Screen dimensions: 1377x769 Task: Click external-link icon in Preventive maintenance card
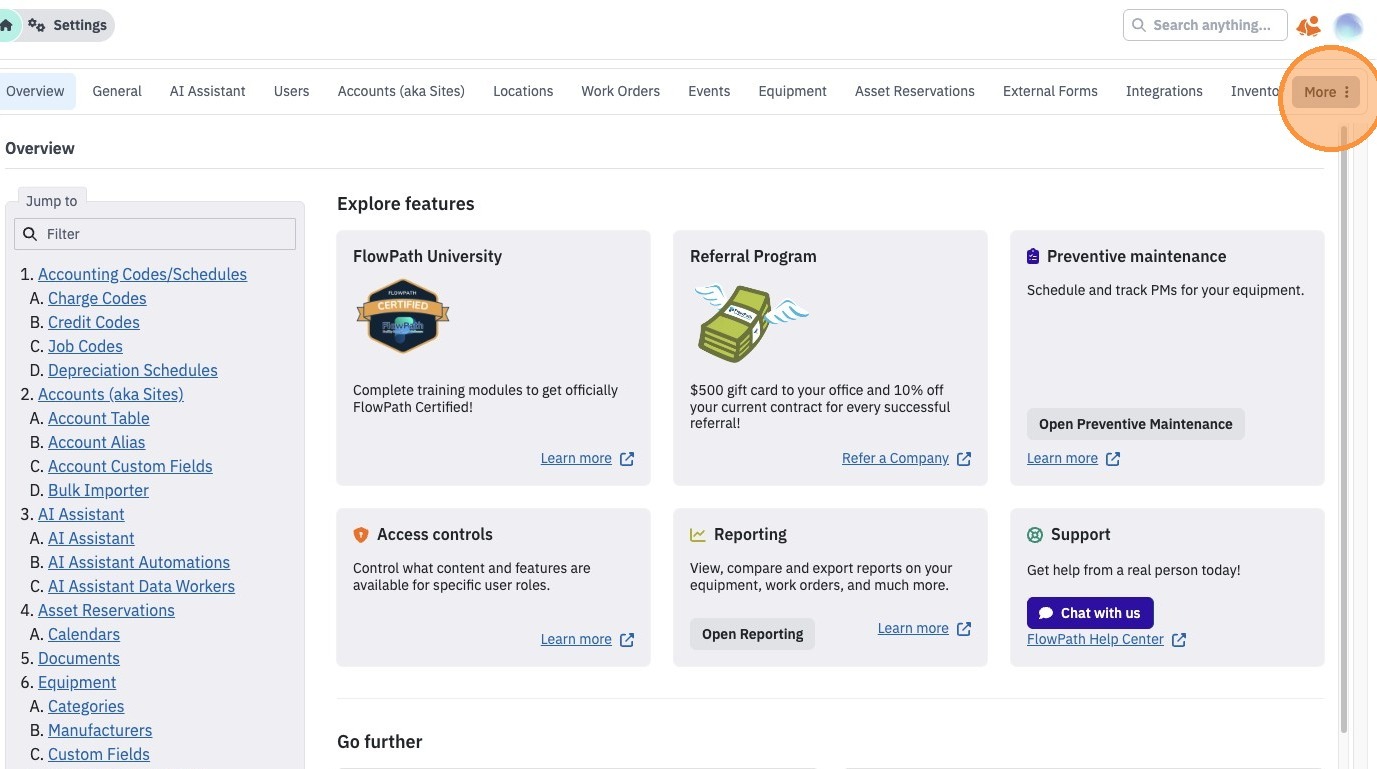[x=1113, y=459]
